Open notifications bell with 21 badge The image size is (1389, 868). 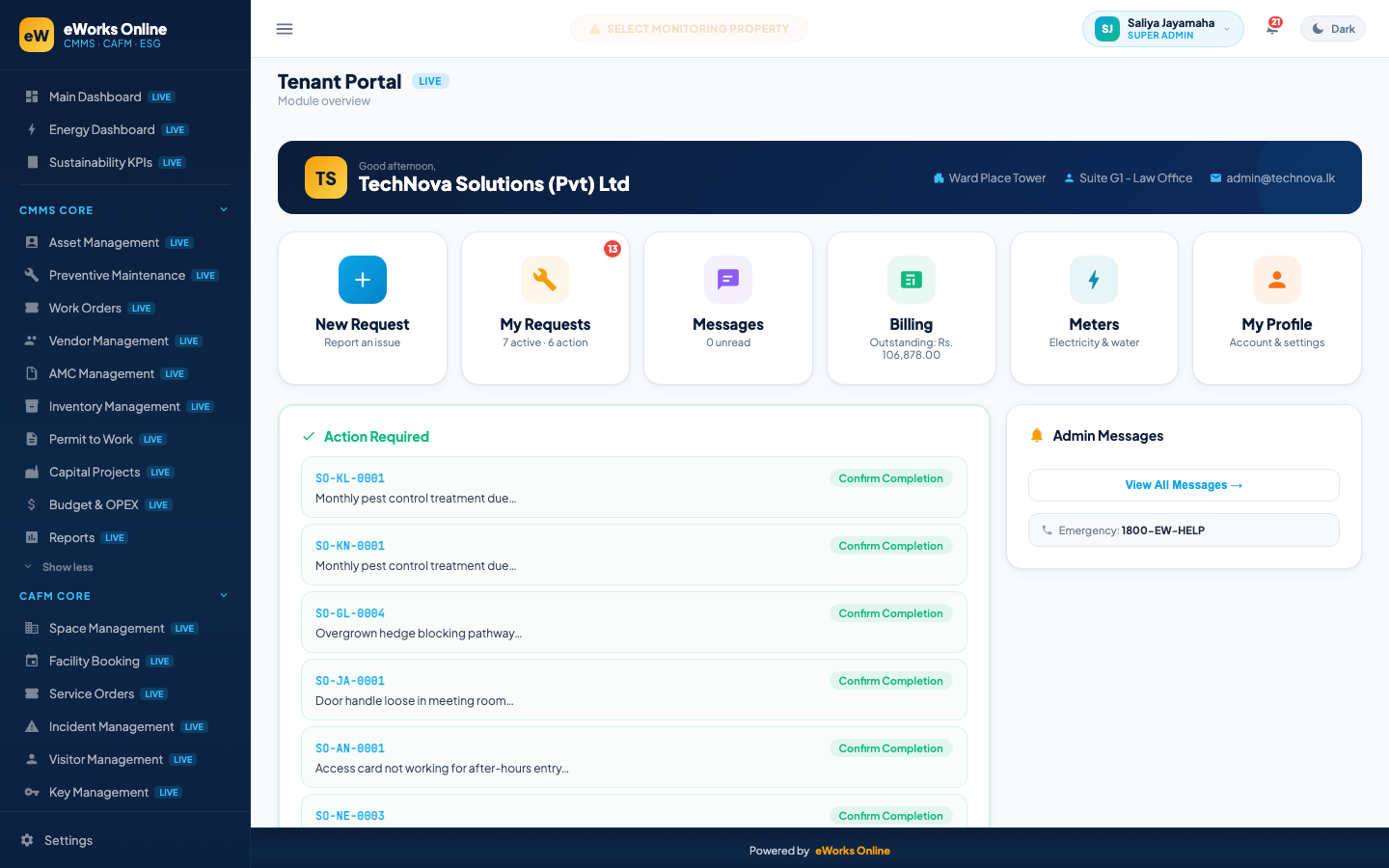click(1272, 28)
